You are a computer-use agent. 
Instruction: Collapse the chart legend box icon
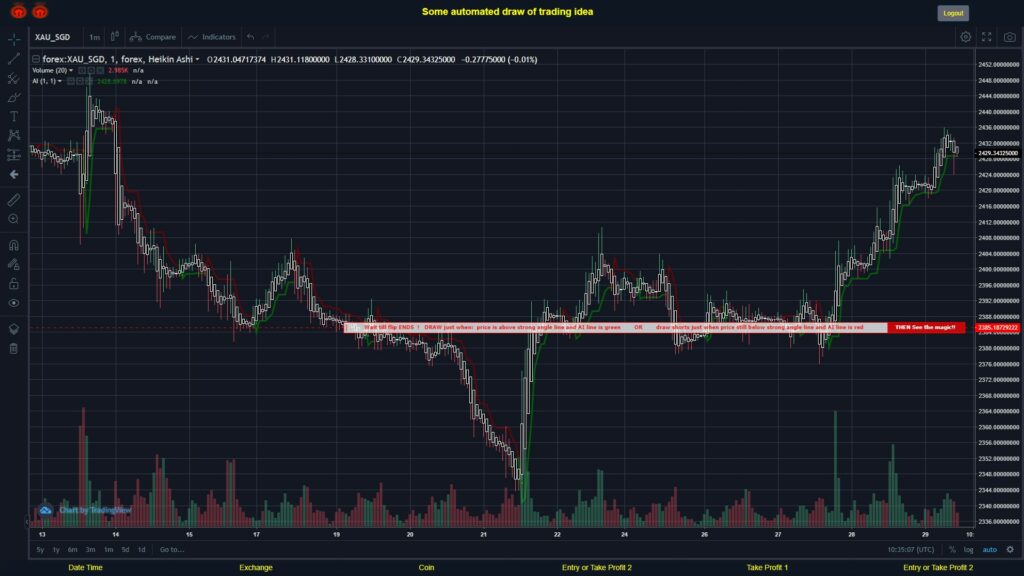[36, 59]
